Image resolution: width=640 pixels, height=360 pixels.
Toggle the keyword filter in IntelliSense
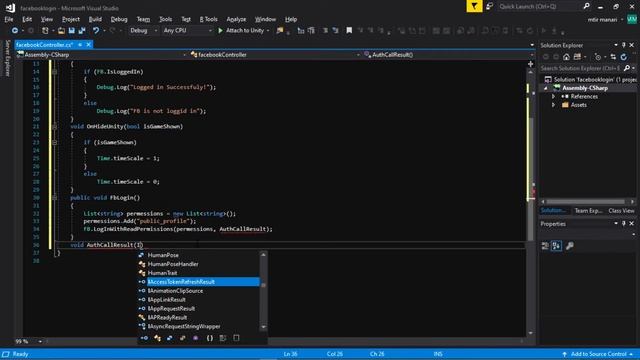223,338
